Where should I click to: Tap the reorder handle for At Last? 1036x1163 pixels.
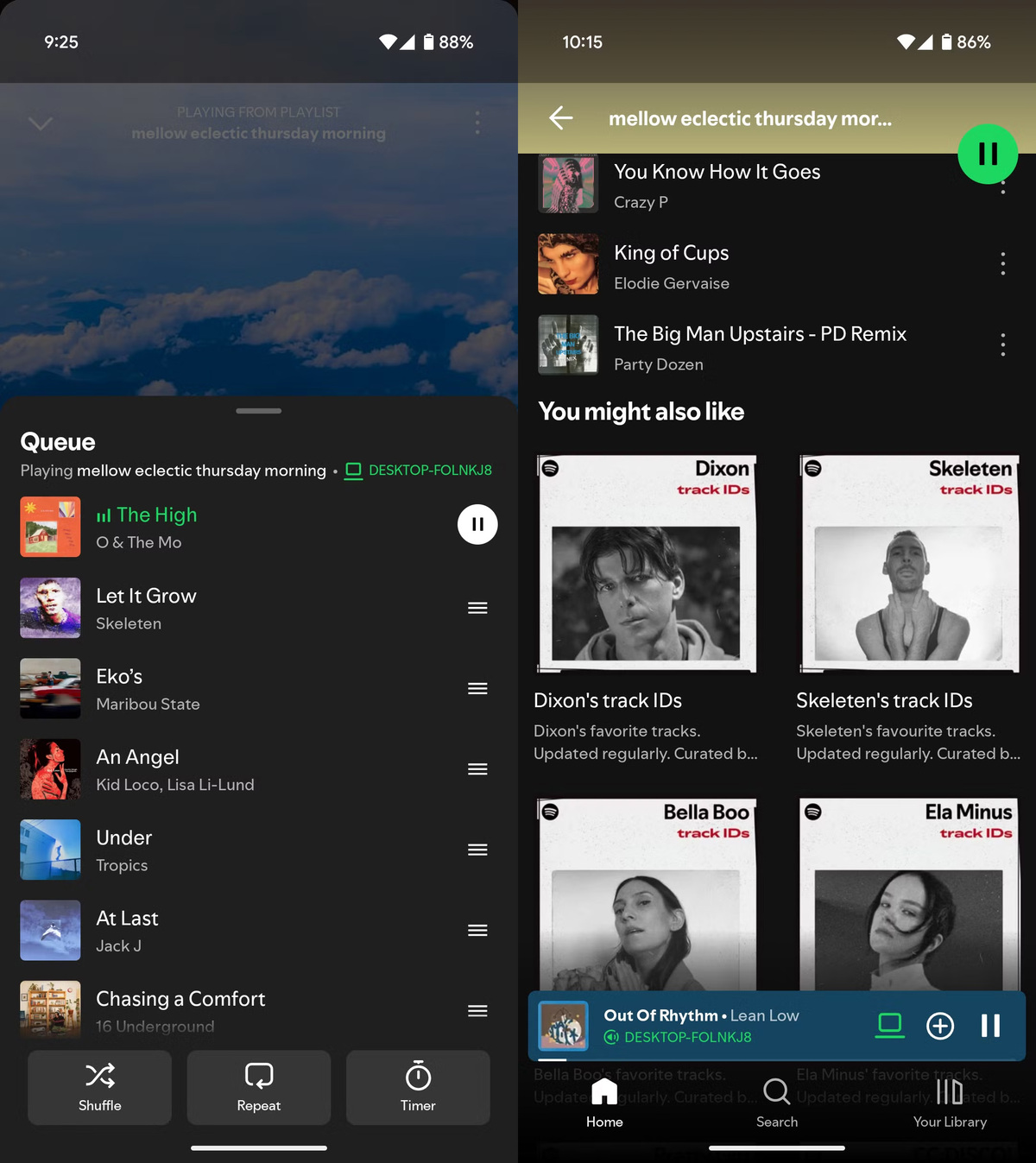[477, 930]
